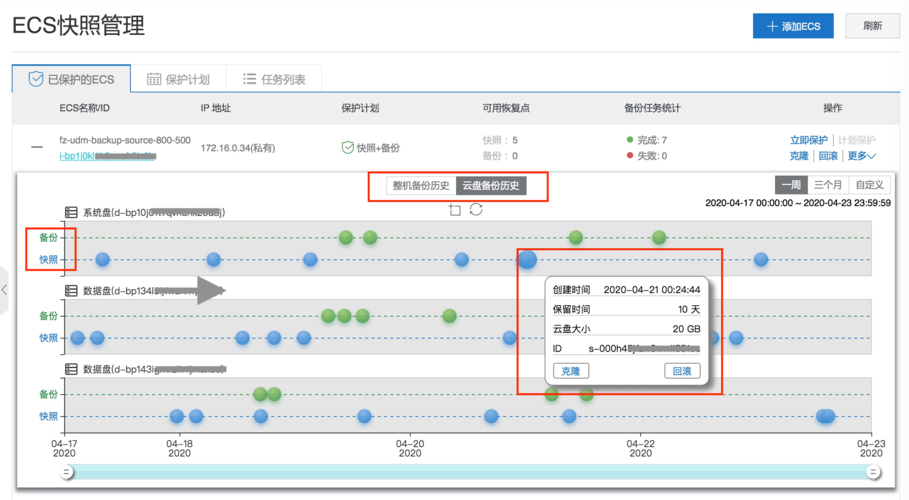Click the shield icon in 保护计划 column
This screenshot has height=500, width=909.
(x=347, y=148)
